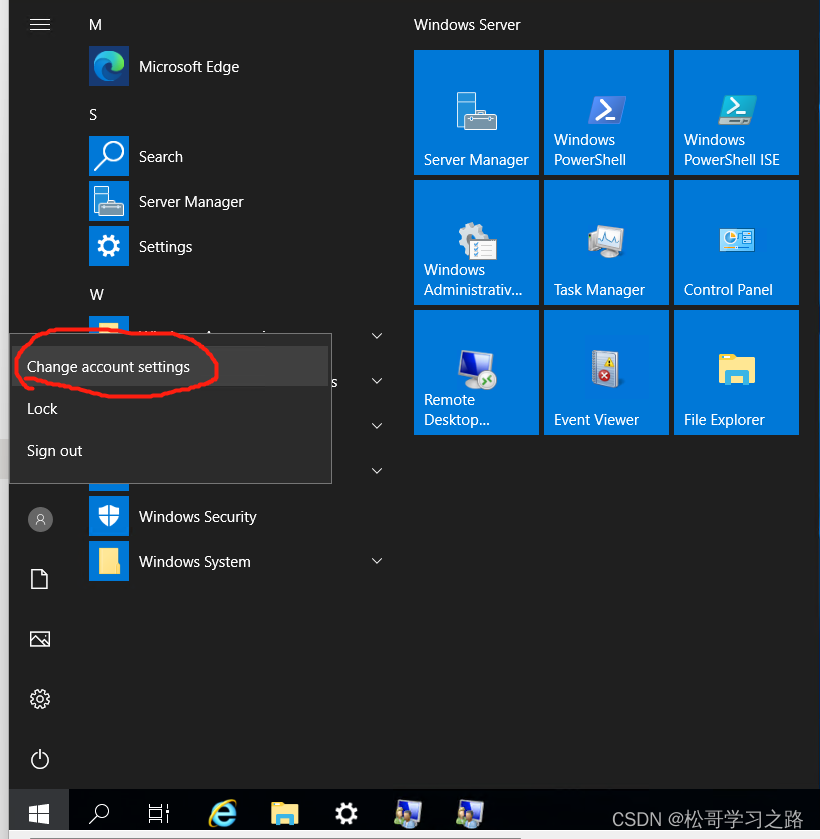Choose Lock from the account menu

(x=170, y=409)
